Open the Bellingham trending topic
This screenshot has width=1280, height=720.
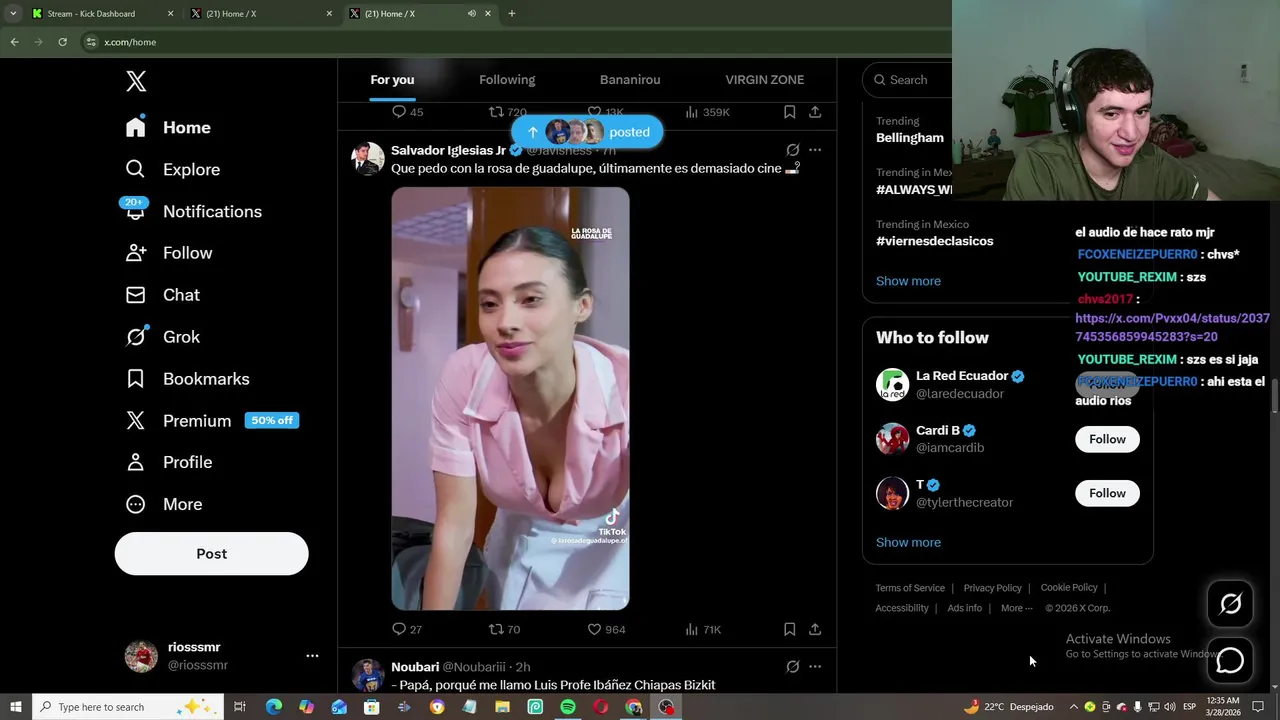tap(910, 137)
